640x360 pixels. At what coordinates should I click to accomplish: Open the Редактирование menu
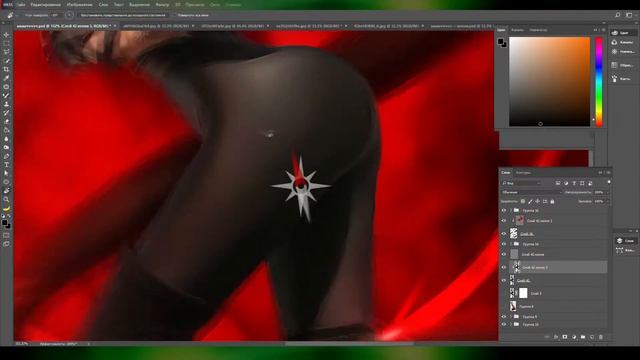tap(45, 5)
